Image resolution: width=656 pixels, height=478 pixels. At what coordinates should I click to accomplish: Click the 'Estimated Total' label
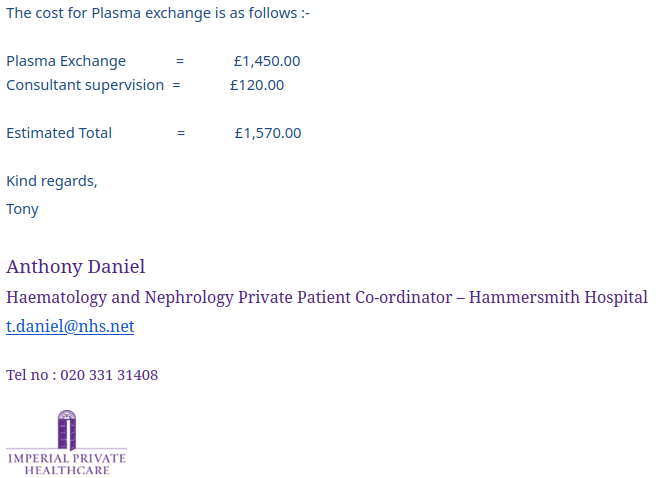(x=59, y=133)
